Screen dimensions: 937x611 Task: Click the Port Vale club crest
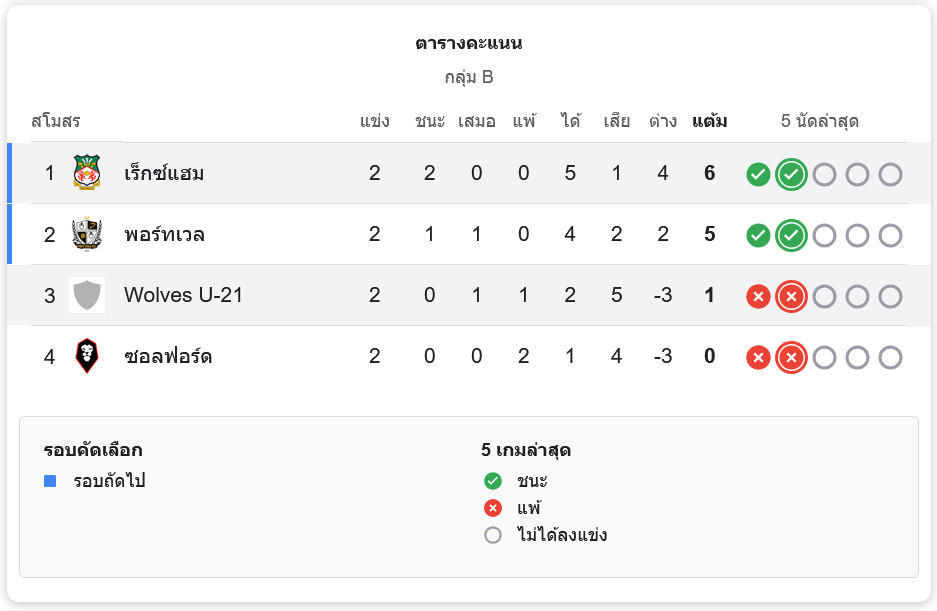(x=87, y=234)
